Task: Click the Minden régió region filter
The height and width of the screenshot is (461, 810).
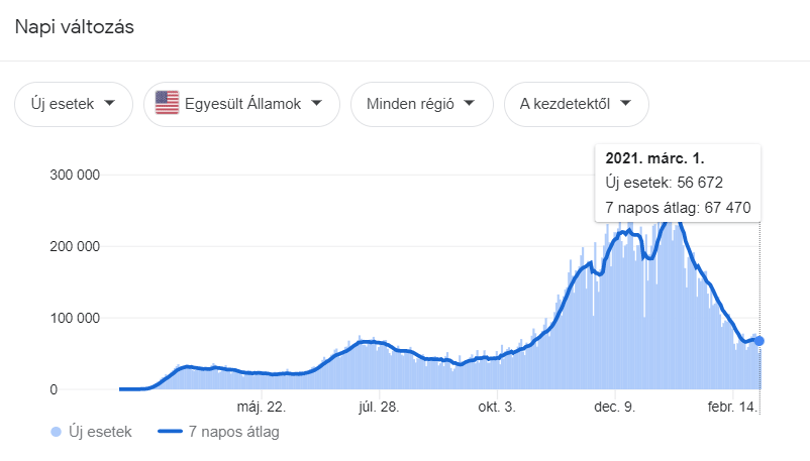Action: pyautogui.click(x=422, y=104)
